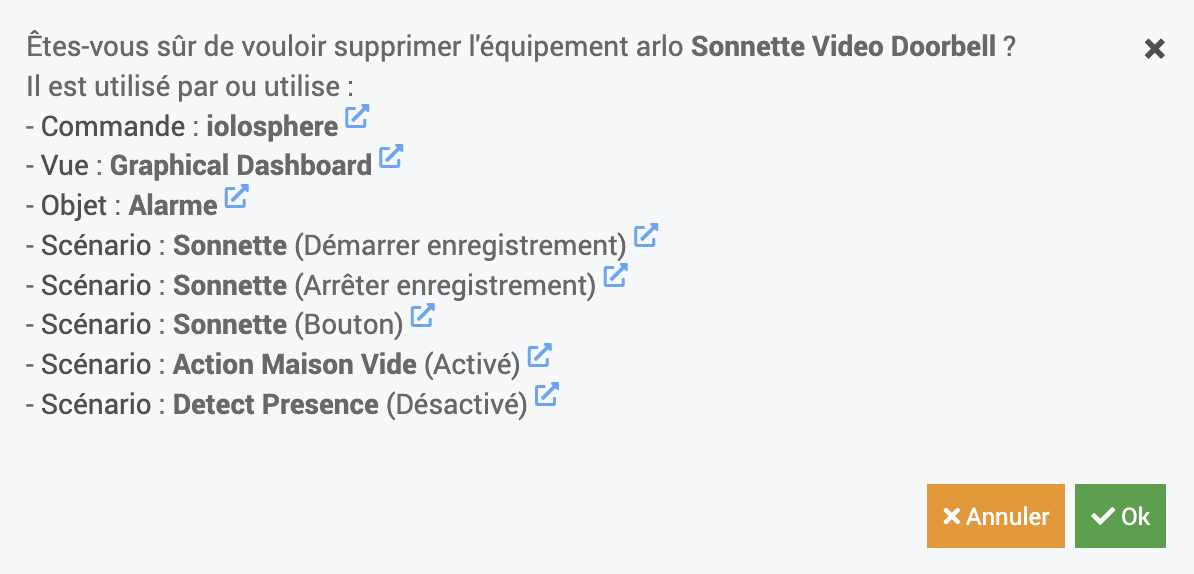The image size is (1194, 574).
Task: Open link icon after Démarrer enregistrement
Action: tap(646, 235)
